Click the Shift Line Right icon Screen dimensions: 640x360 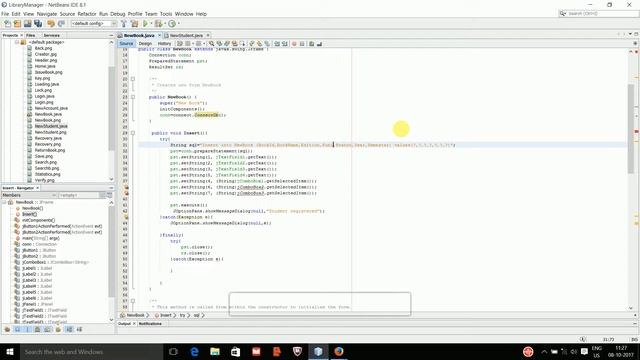[x=285, y=44]
